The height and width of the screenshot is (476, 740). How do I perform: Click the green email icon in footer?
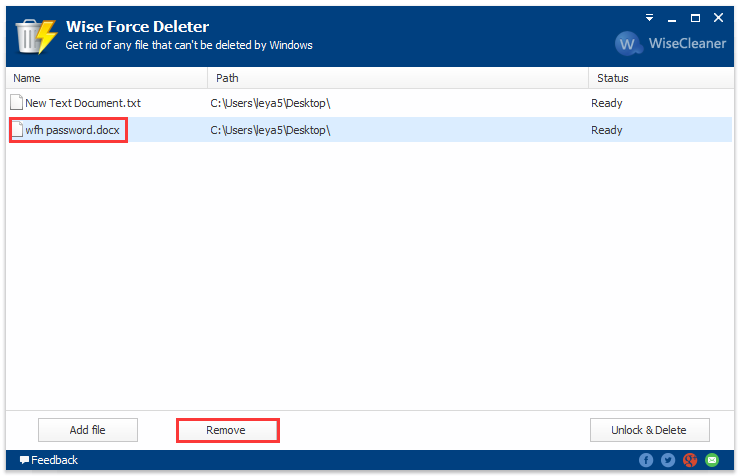(712, 460)
